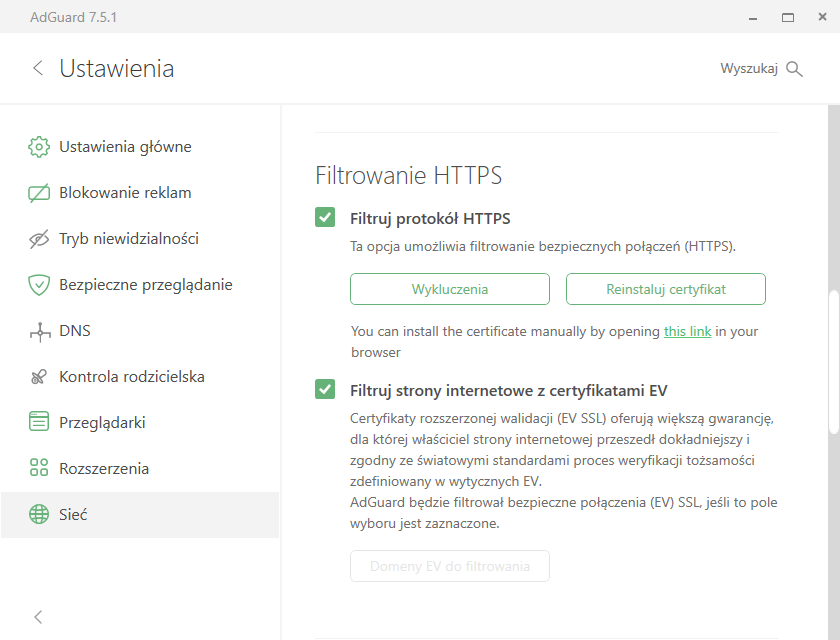Click the Kontrola rodzicielska scissors icon
This screenshot has width=840, height=640.
(x=39, y=377)
